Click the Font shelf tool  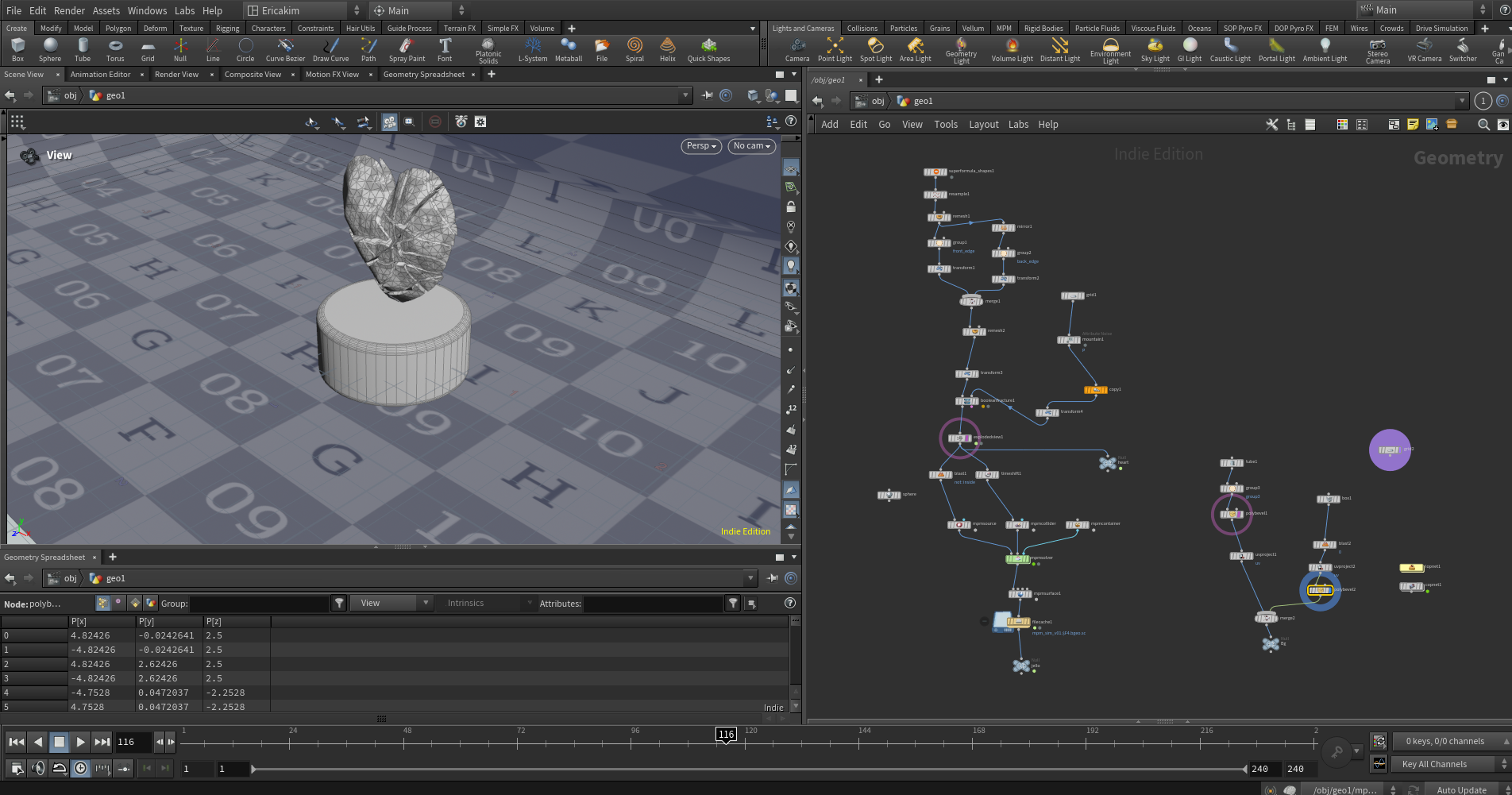coord(445,50)
